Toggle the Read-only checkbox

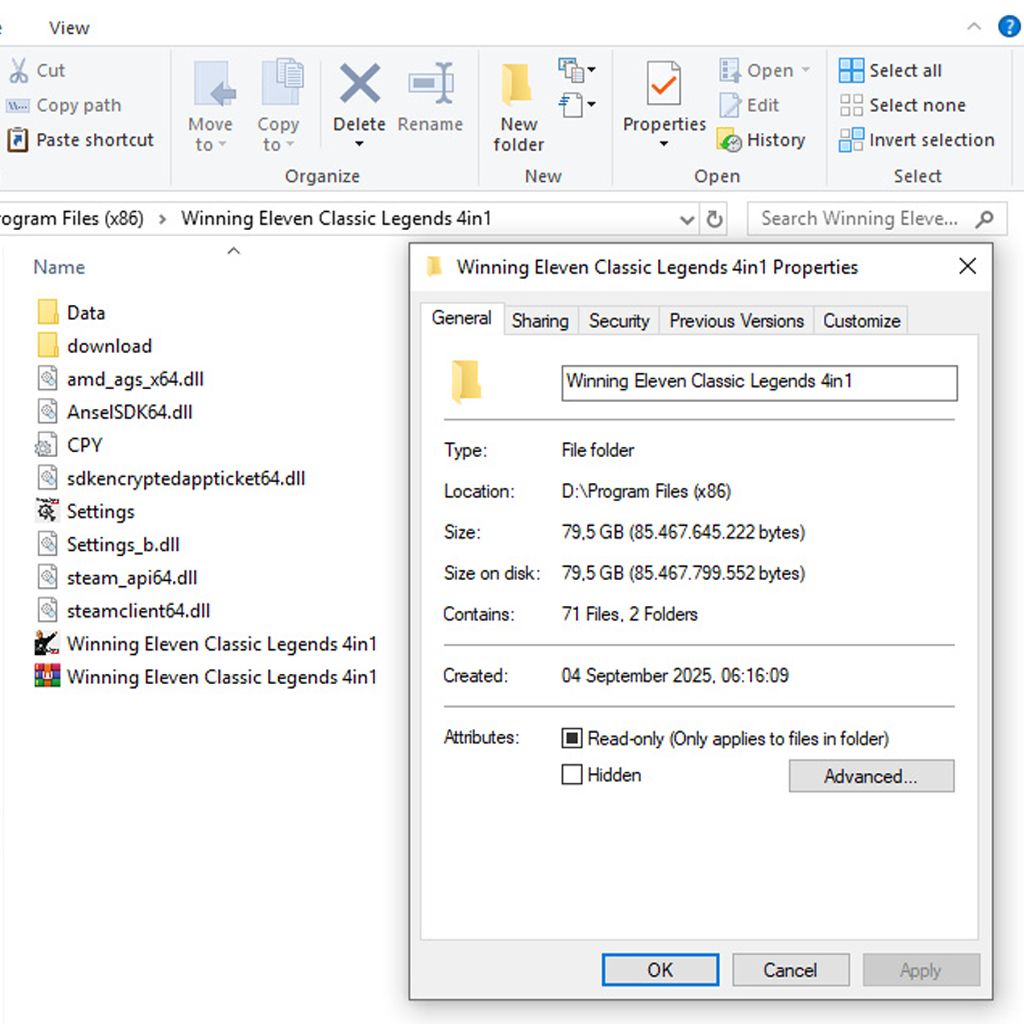coord(572,738)
